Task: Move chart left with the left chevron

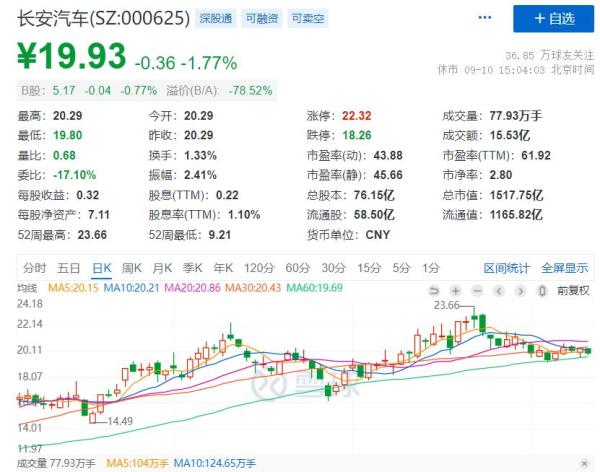Action: pos(499,291)
